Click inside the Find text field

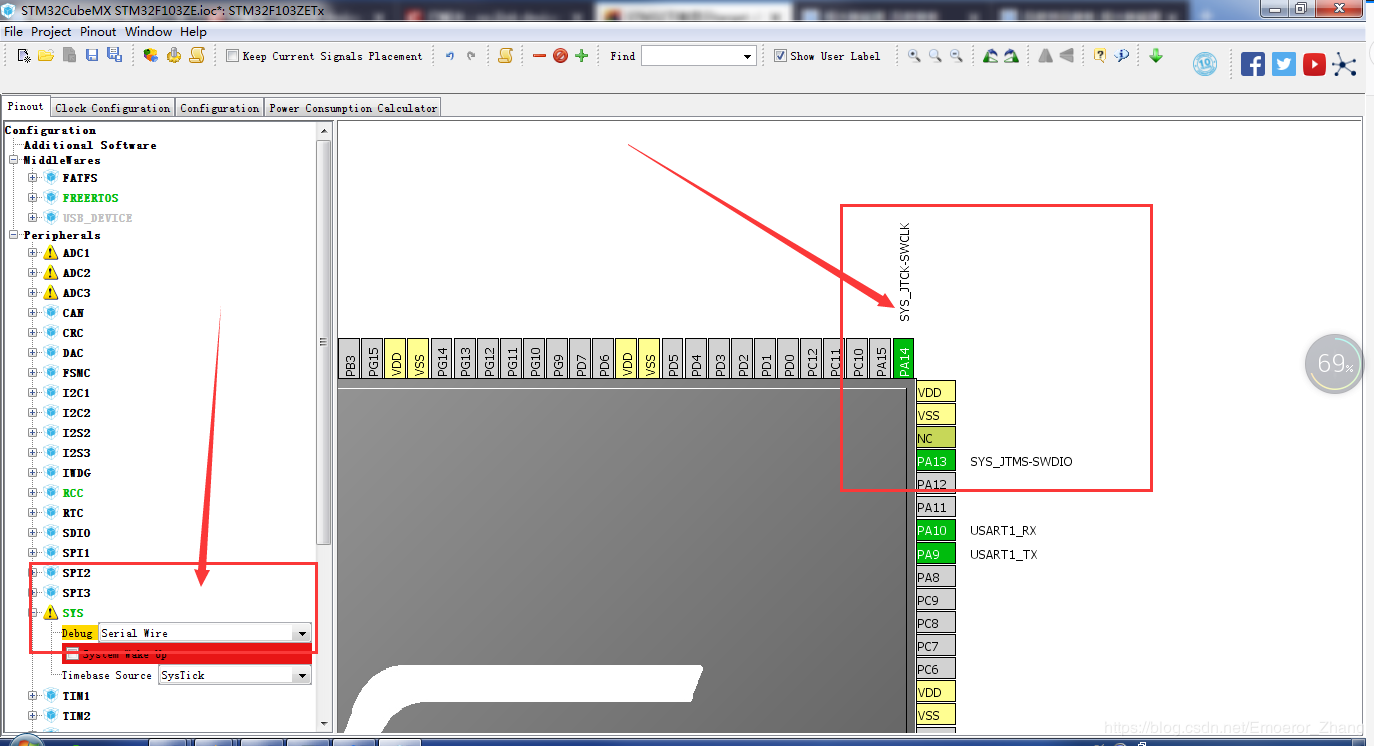coord(691,57)
